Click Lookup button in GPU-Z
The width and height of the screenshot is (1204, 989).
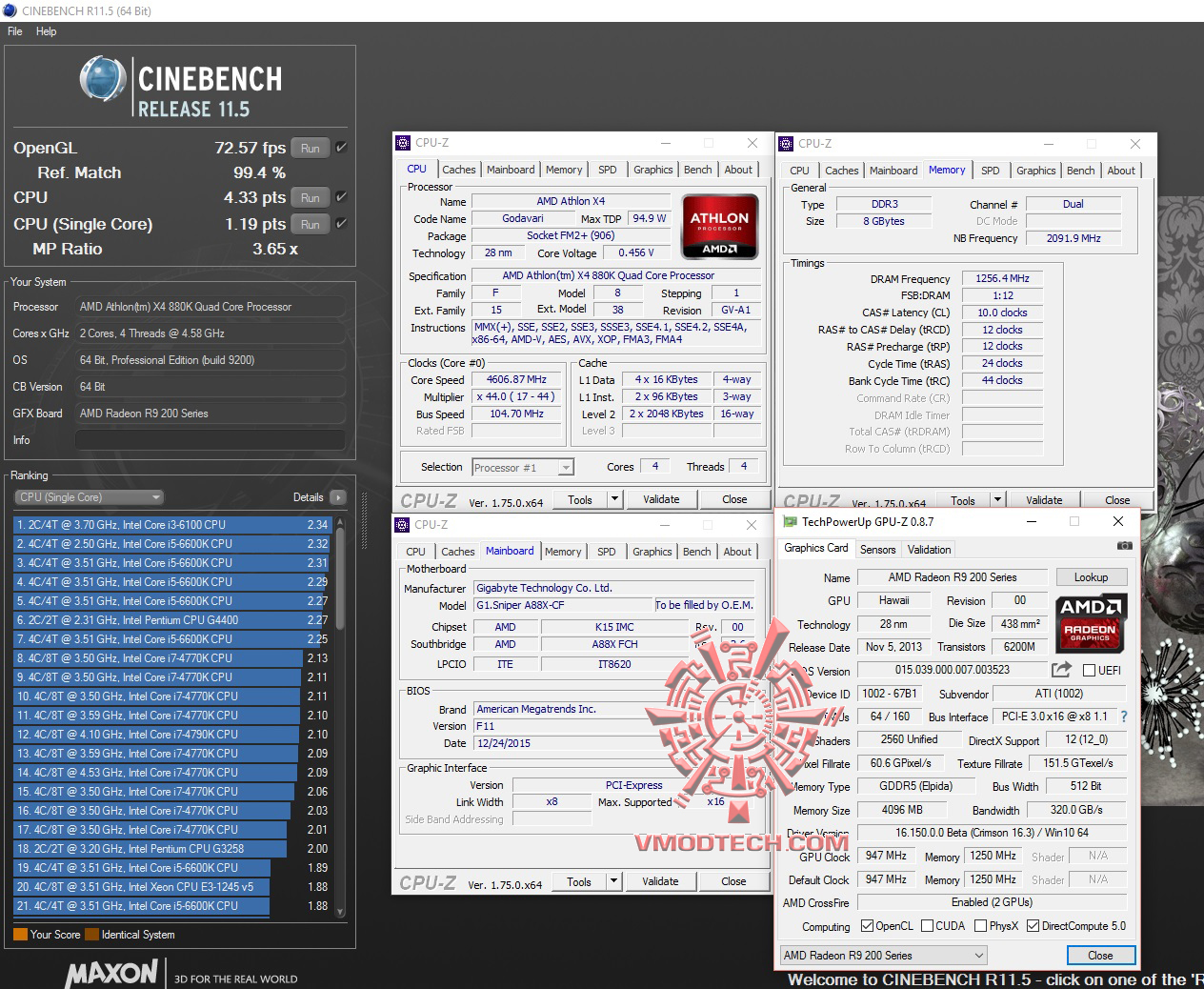tap(1091, 577)
